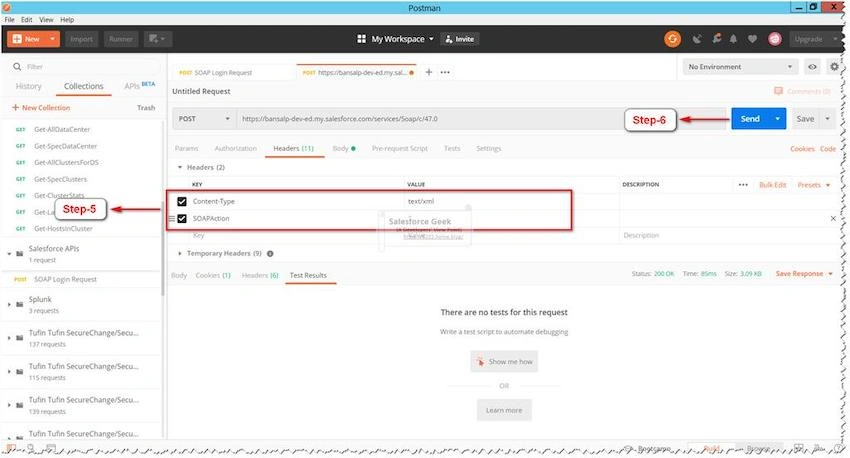Viewport: 850px width, 458px height.
Task: Open the Help menu
Action: (x=67, y=20)
